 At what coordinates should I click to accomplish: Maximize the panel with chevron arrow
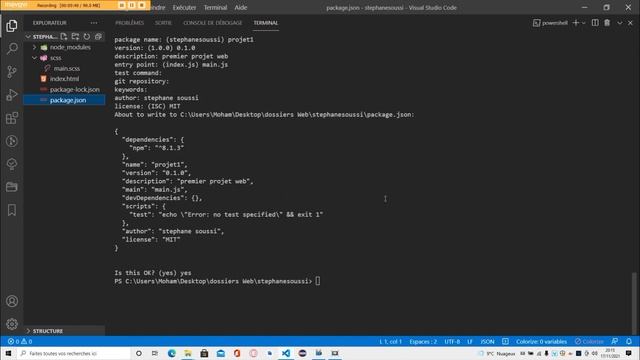click(x=620, y=23)
